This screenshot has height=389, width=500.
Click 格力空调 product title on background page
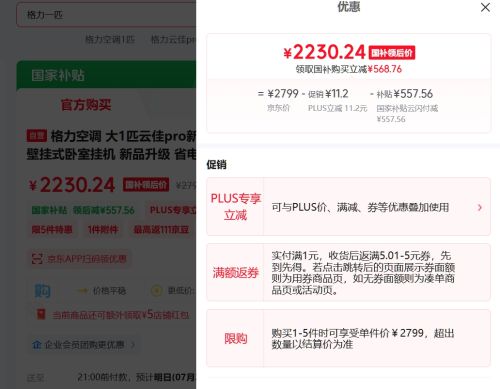(x=111, y=145)
